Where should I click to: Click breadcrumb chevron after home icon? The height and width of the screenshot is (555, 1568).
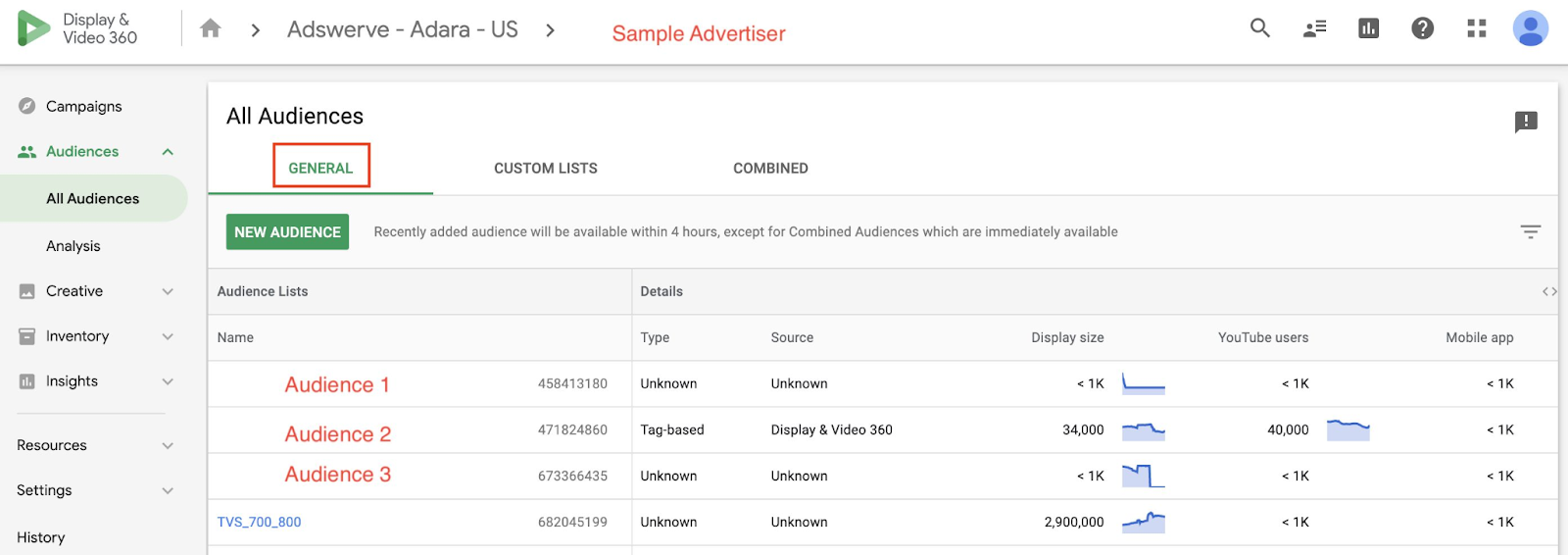(x=255, y=30)
